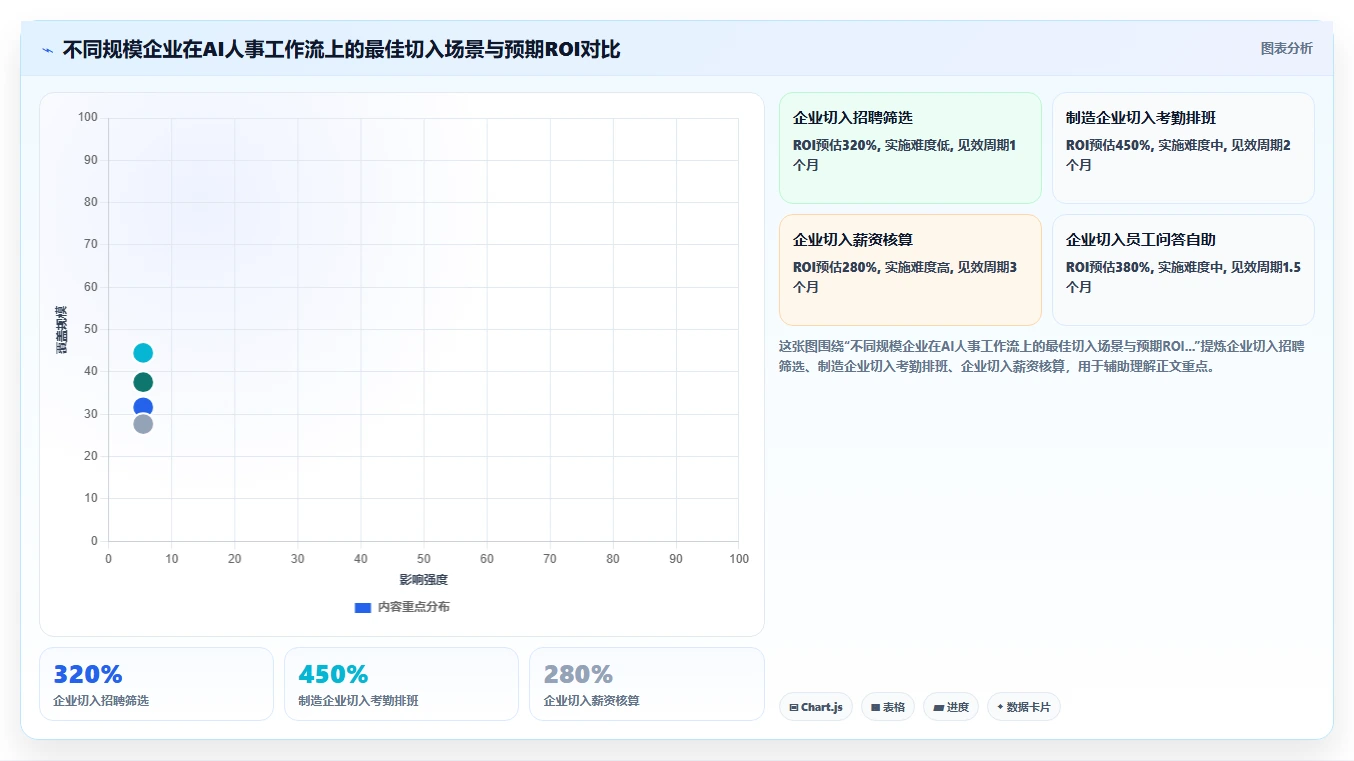Screen dimensions: 1354x761
Task: Click the blue data point on chart
Action: click(143, 405)
